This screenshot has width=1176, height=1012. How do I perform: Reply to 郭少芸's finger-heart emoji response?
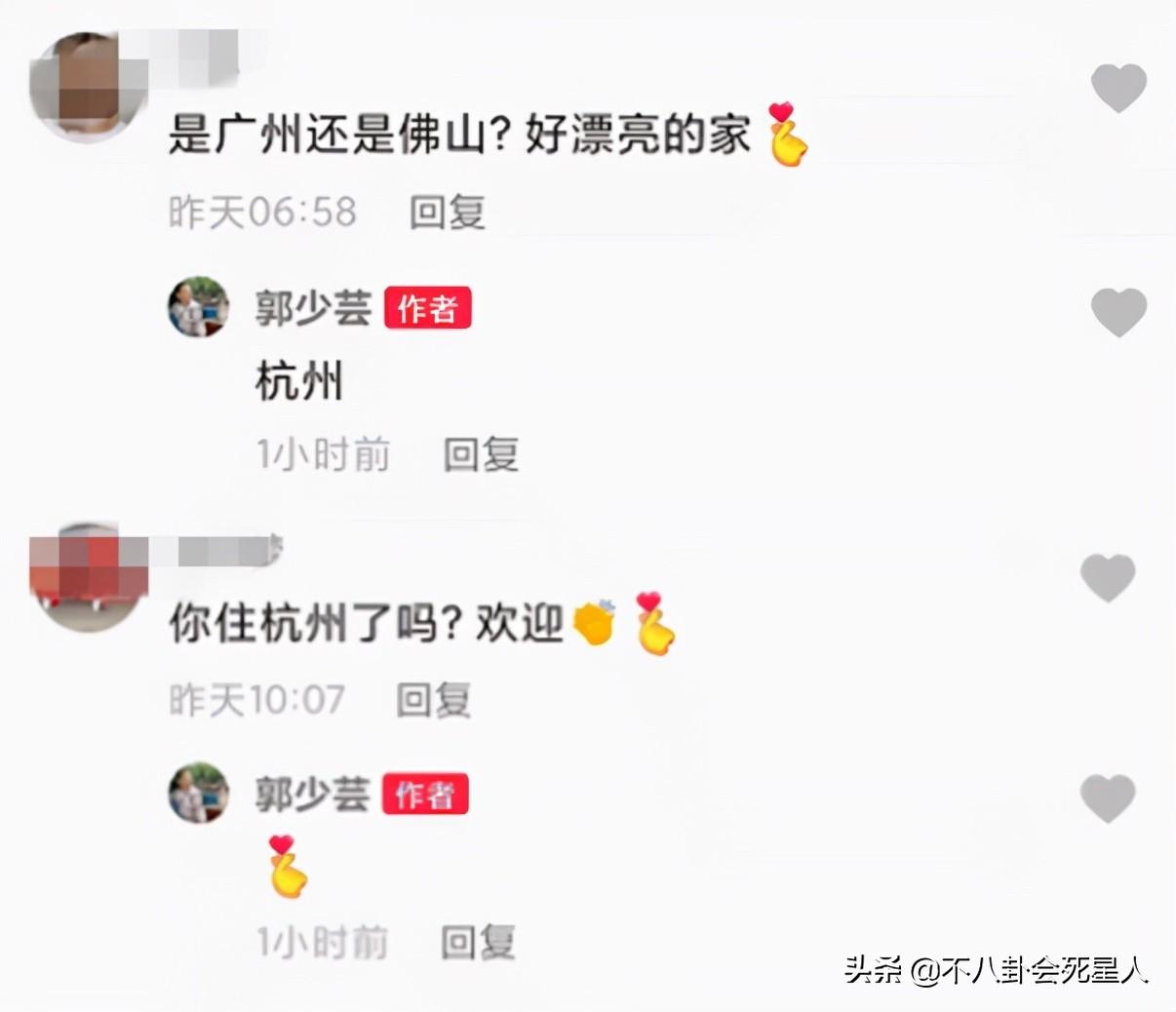click(x=479, y=942)
